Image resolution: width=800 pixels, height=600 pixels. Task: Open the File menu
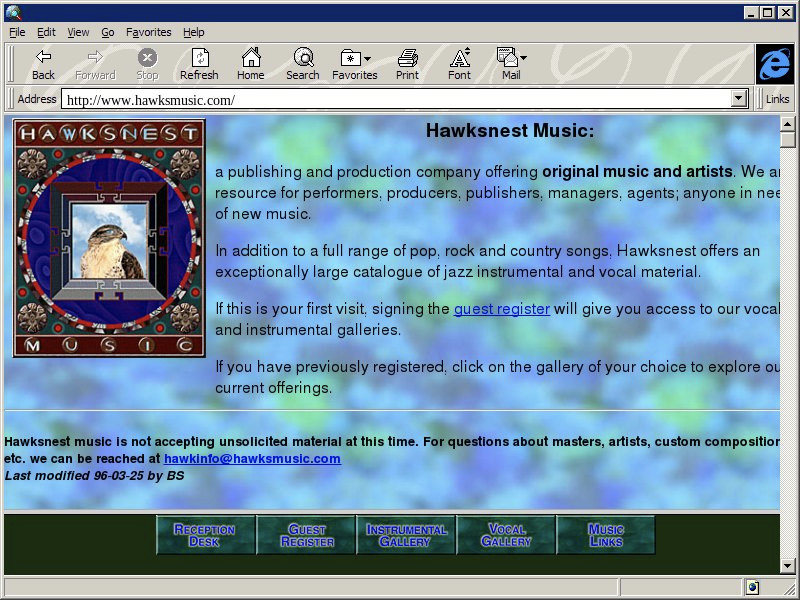[x=17, y=32]
